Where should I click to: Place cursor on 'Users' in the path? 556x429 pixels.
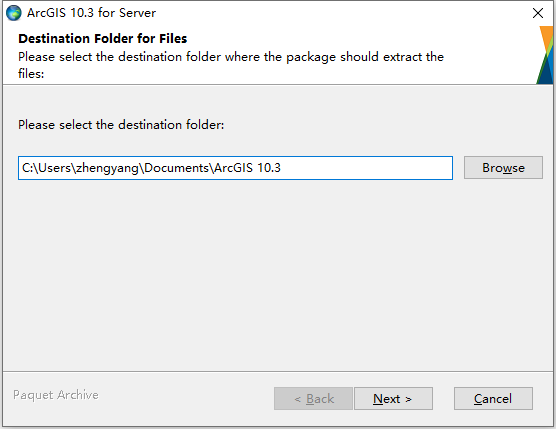54,167
